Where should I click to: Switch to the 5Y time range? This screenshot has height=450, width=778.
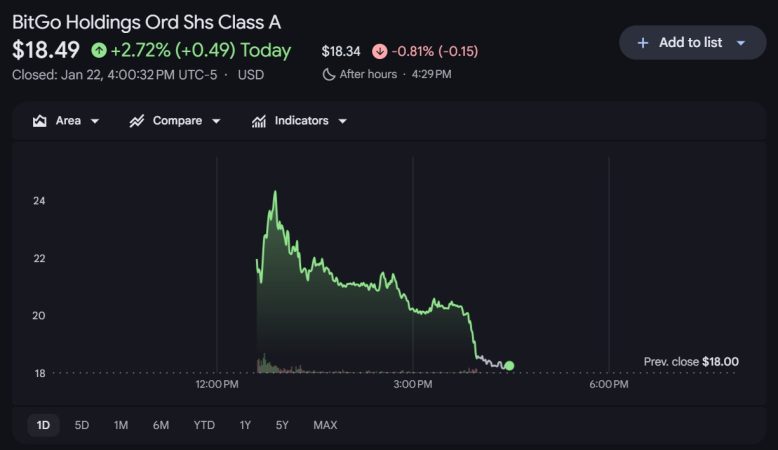[283, 425]
